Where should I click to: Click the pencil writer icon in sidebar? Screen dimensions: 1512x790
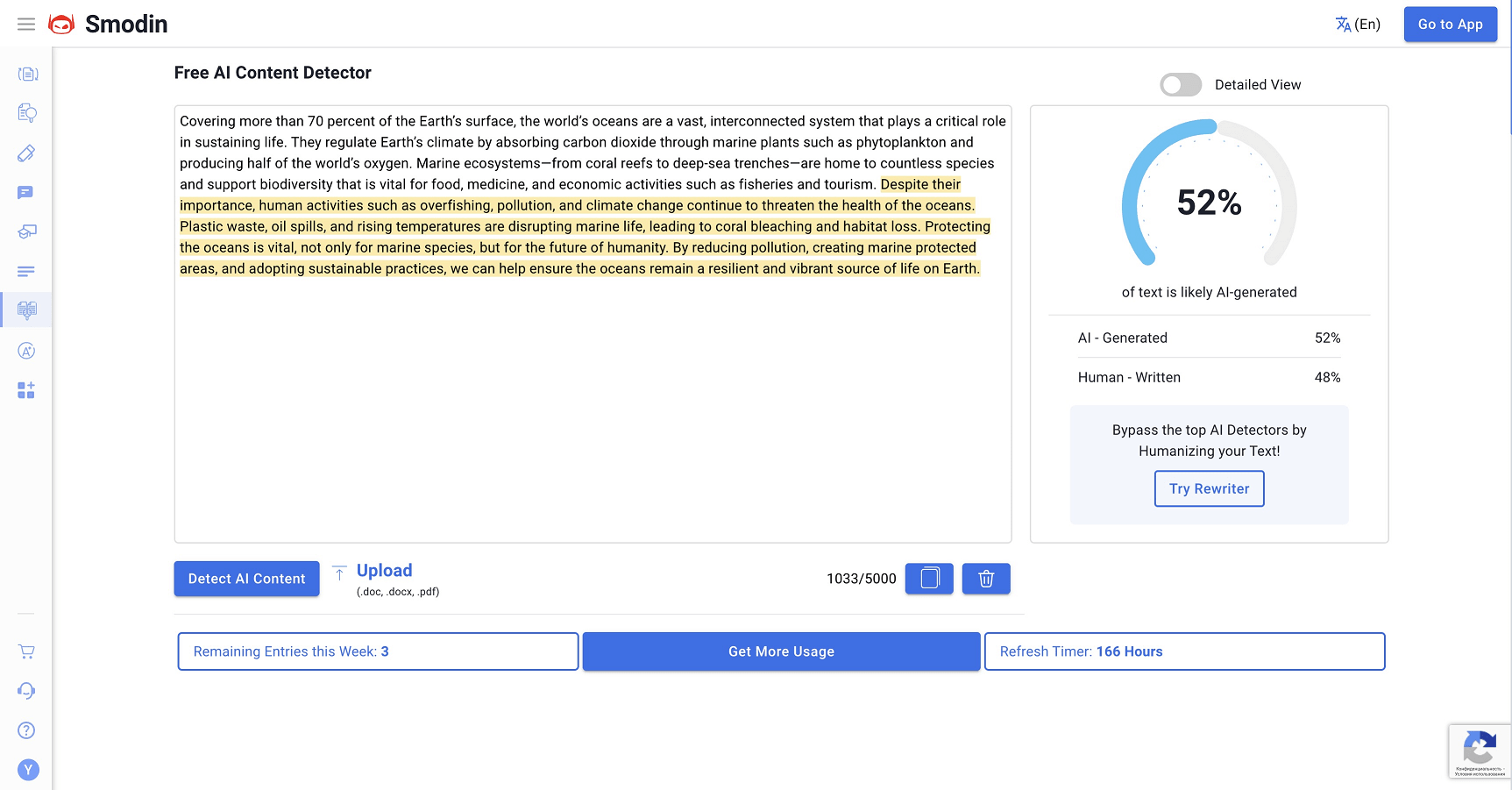(26, 153)
